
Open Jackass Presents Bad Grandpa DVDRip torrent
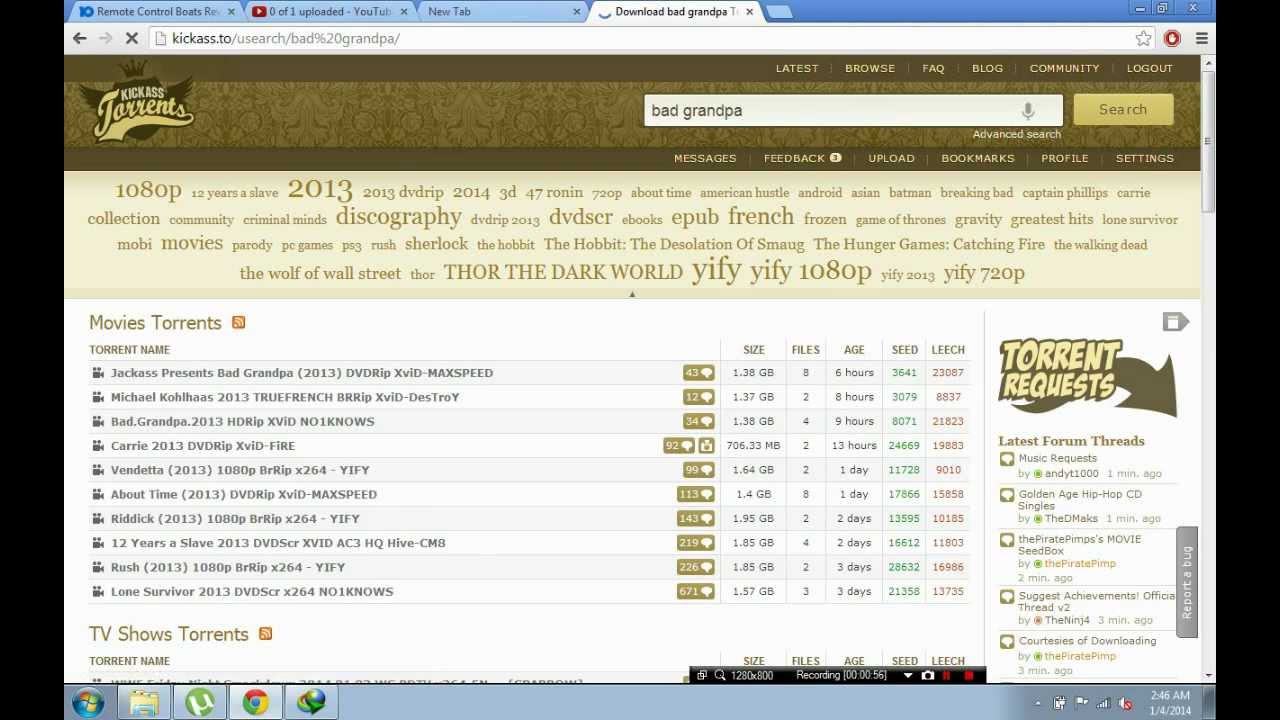click(302, 373)
